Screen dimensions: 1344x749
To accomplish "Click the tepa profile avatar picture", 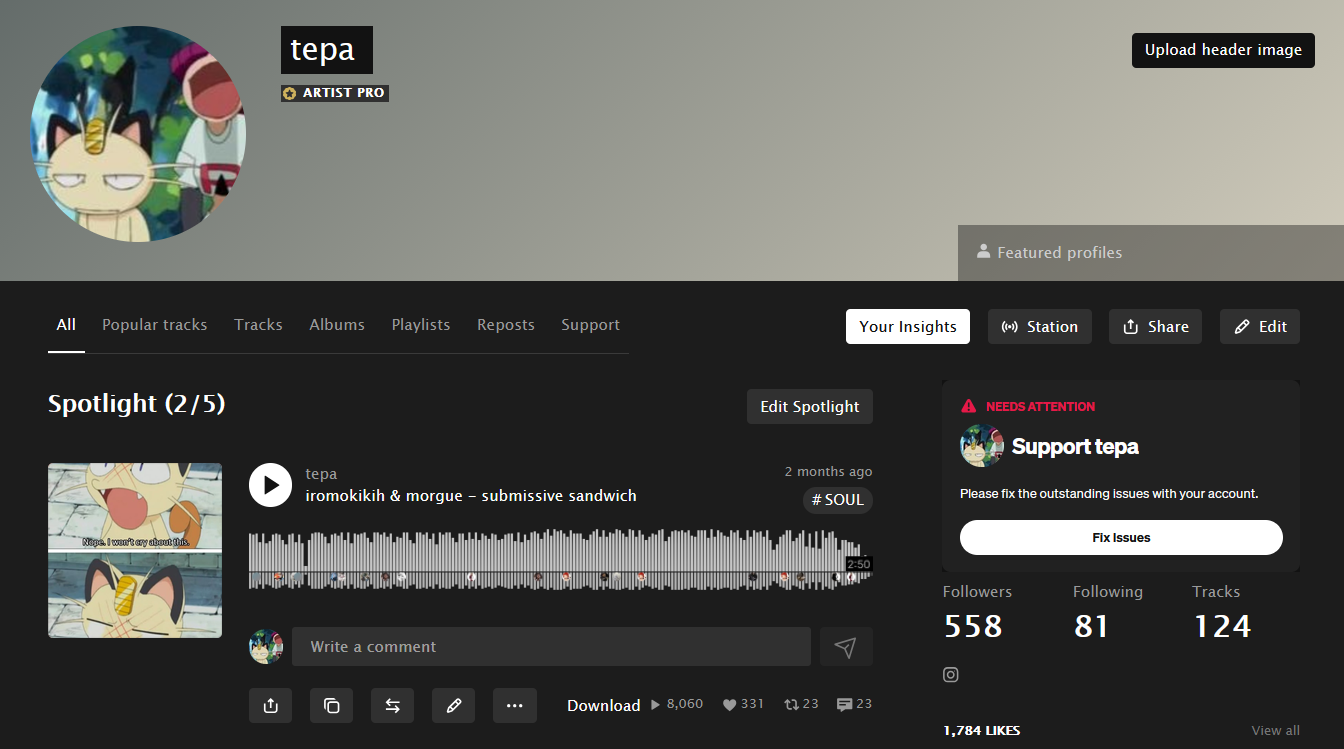I will click(x=138, y=134).
